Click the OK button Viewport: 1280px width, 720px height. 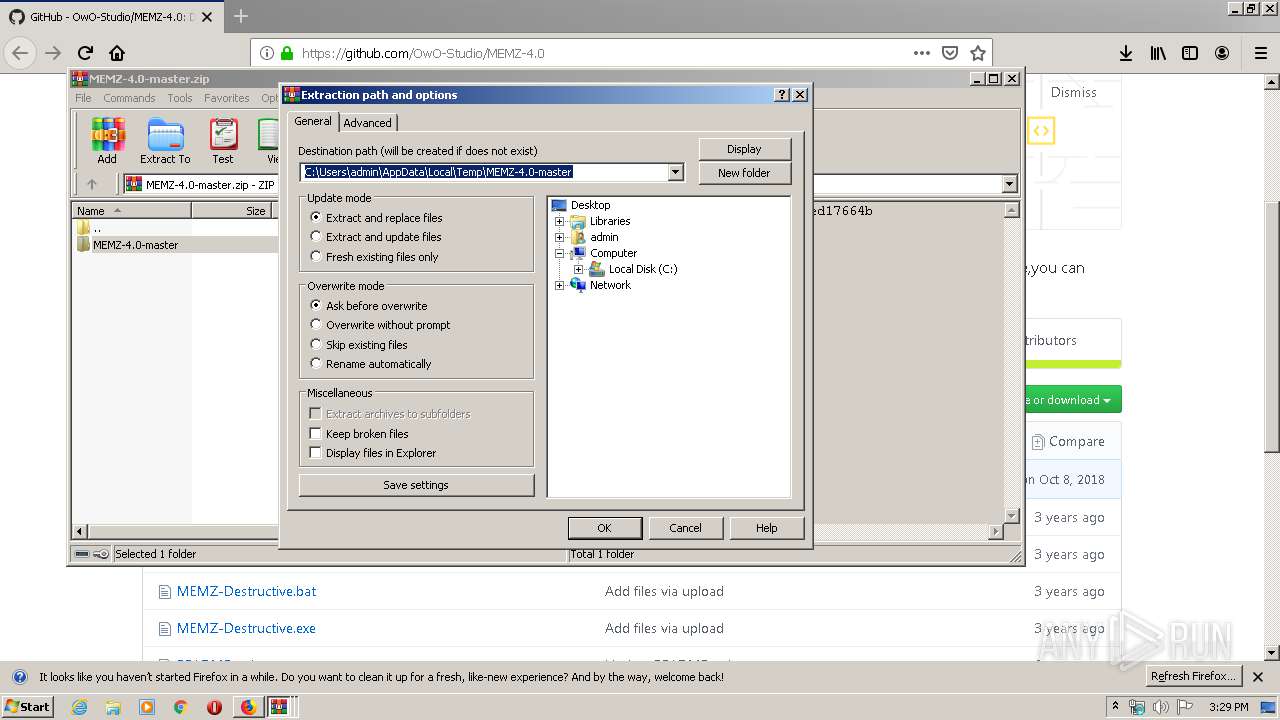click(604, 528)
